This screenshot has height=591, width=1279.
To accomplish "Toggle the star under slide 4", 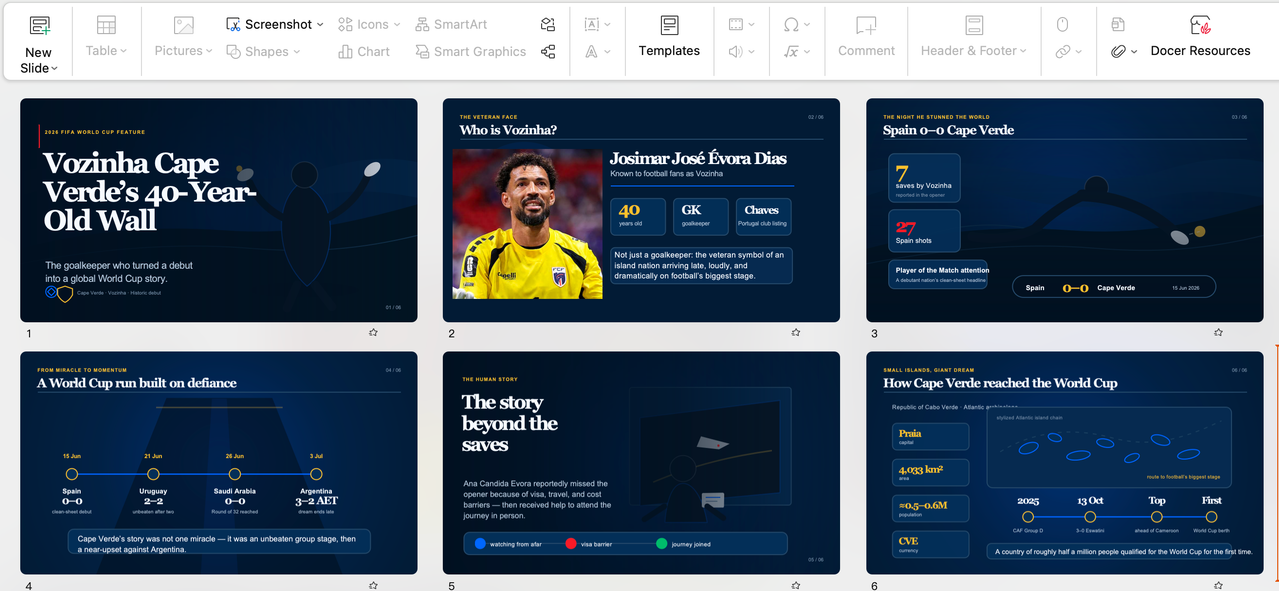I will pyautogui.click(x=373, y=585).
